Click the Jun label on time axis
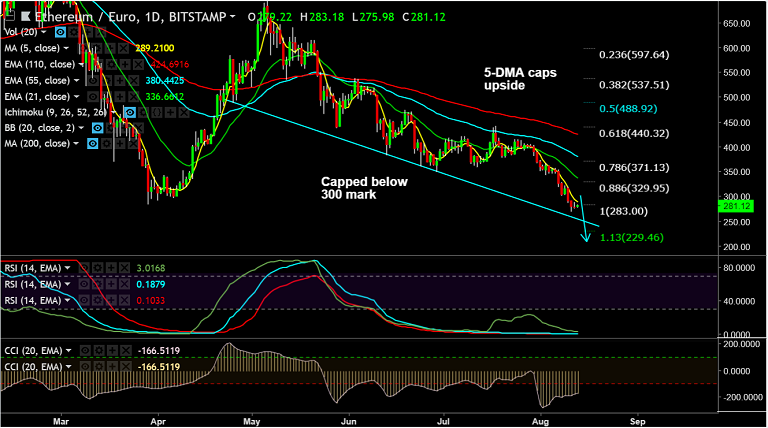The width and height of the screenshot is (768, 428). (x=348, y=421)
